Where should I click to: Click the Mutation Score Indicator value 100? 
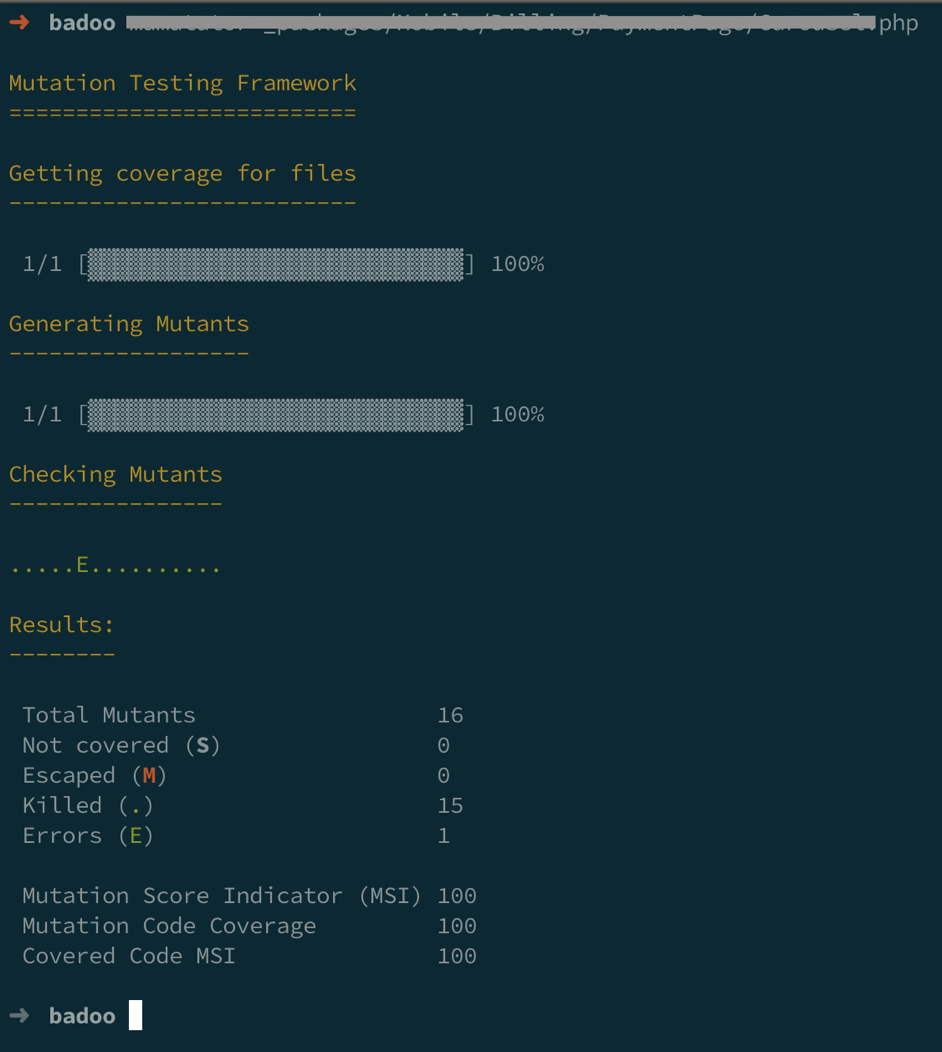coord(456,895)
